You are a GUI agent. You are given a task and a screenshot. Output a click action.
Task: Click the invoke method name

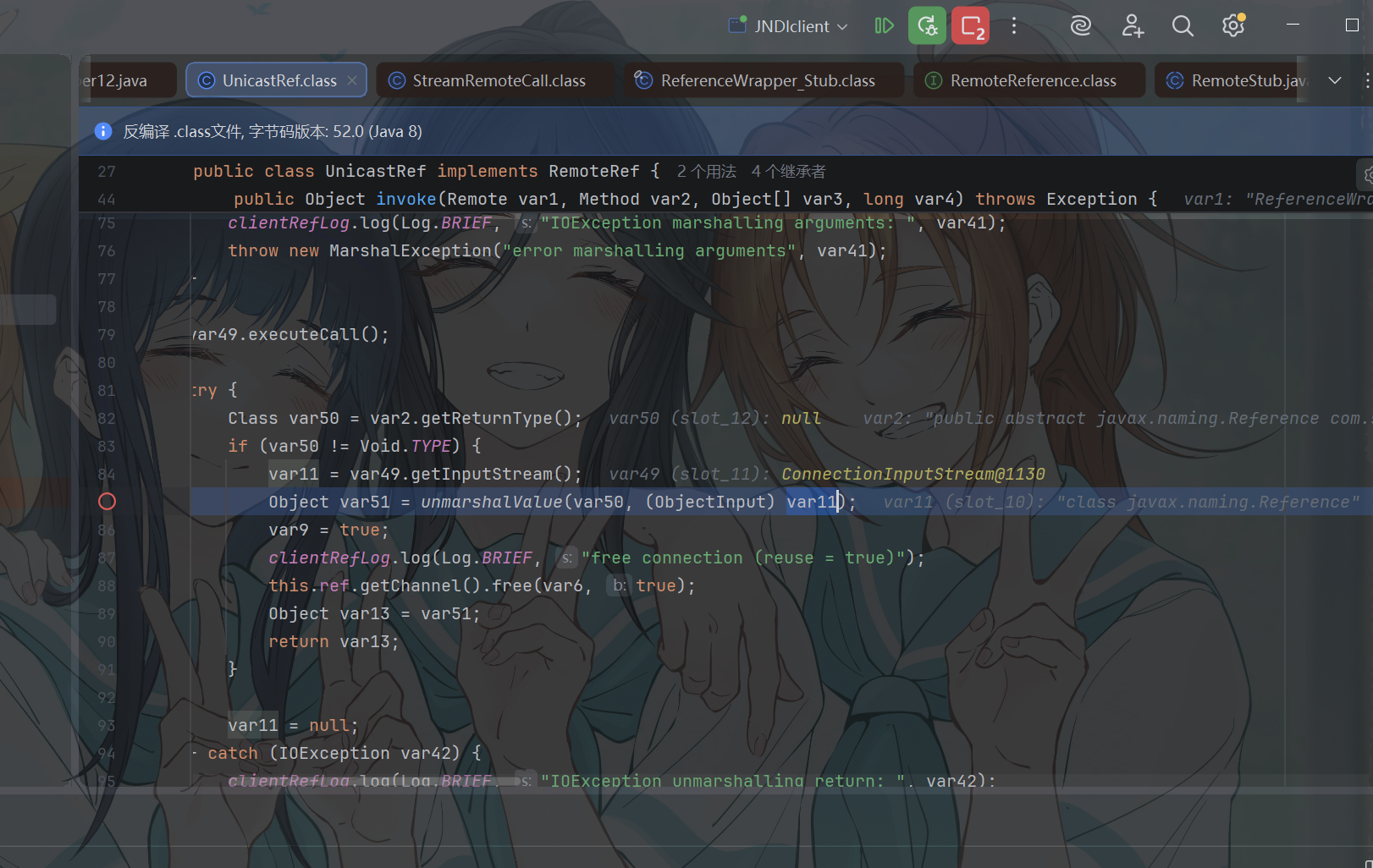coord(406,199)
